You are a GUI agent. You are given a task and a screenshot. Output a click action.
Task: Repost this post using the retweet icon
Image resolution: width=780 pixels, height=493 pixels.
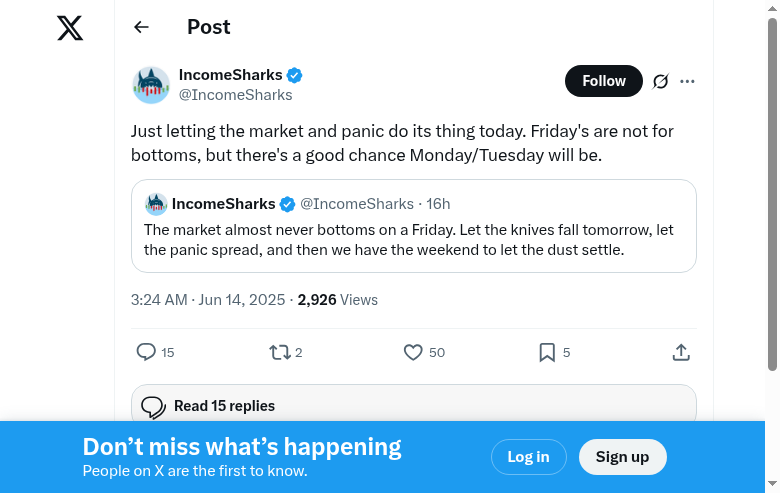[280, 352]
